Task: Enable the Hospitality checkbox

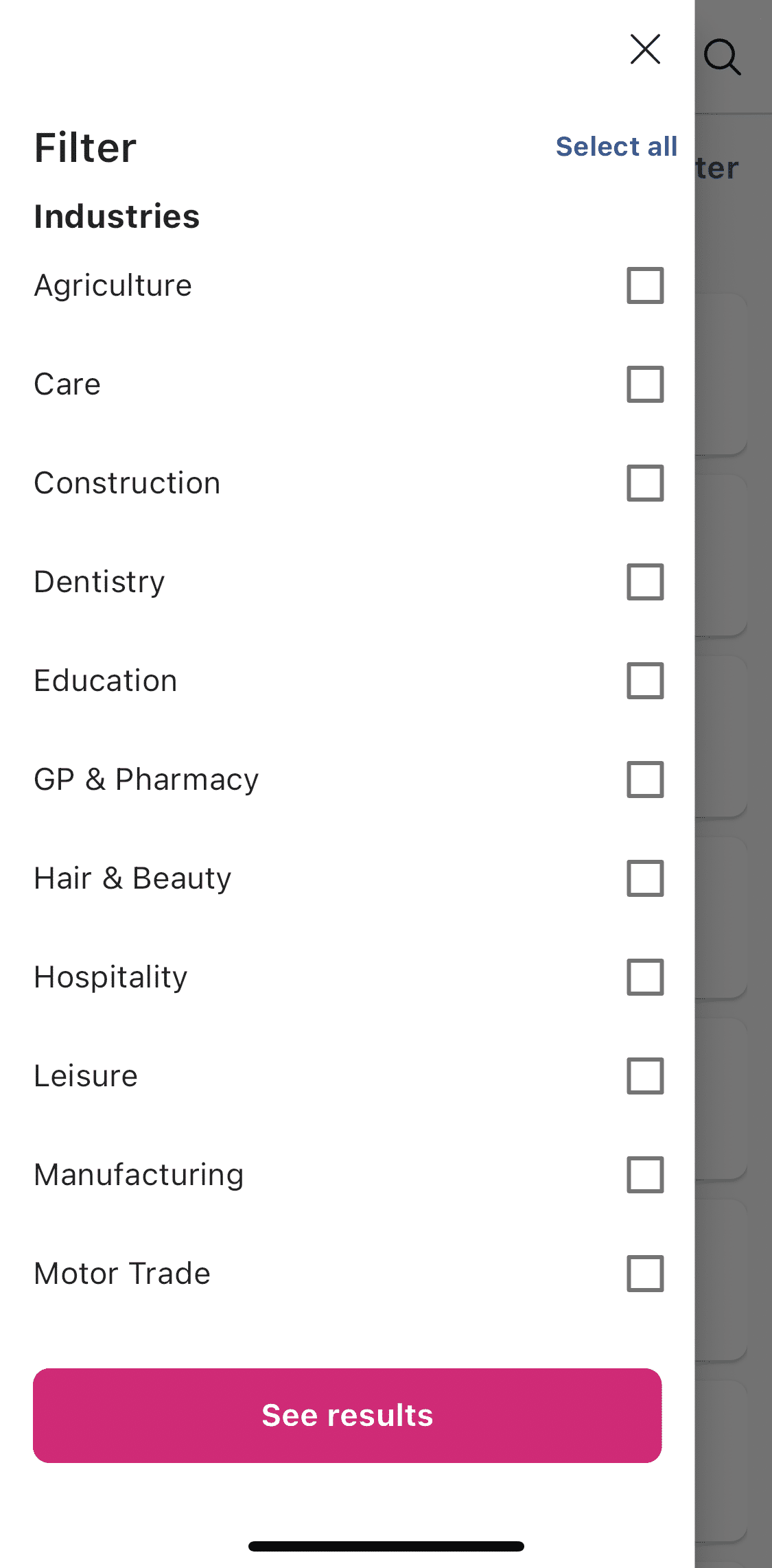Action: (x=645, y=977)
